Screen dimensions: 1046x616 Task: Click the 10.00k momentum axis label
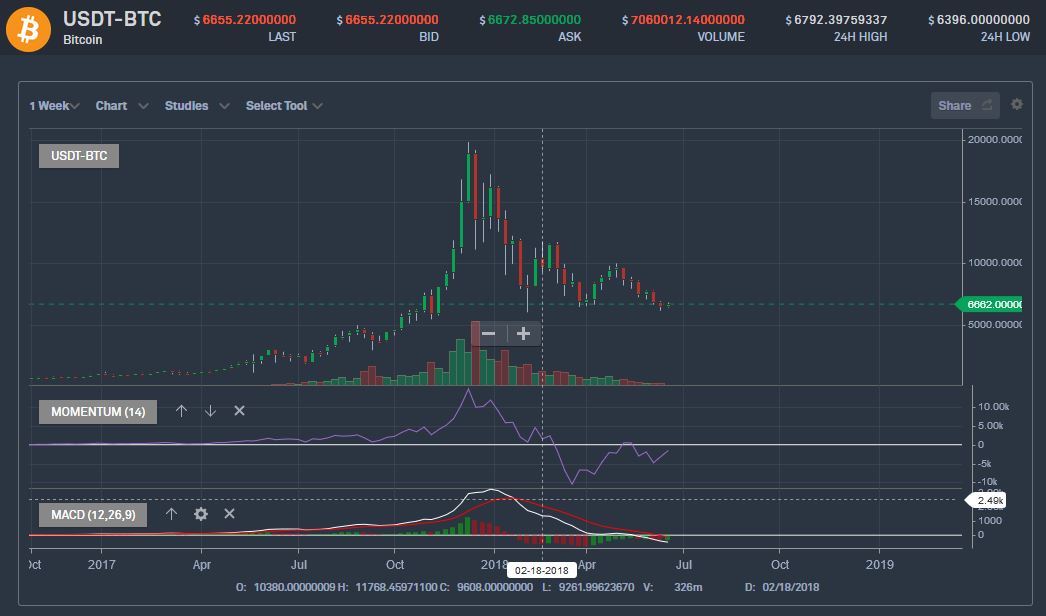pos(993,406)
